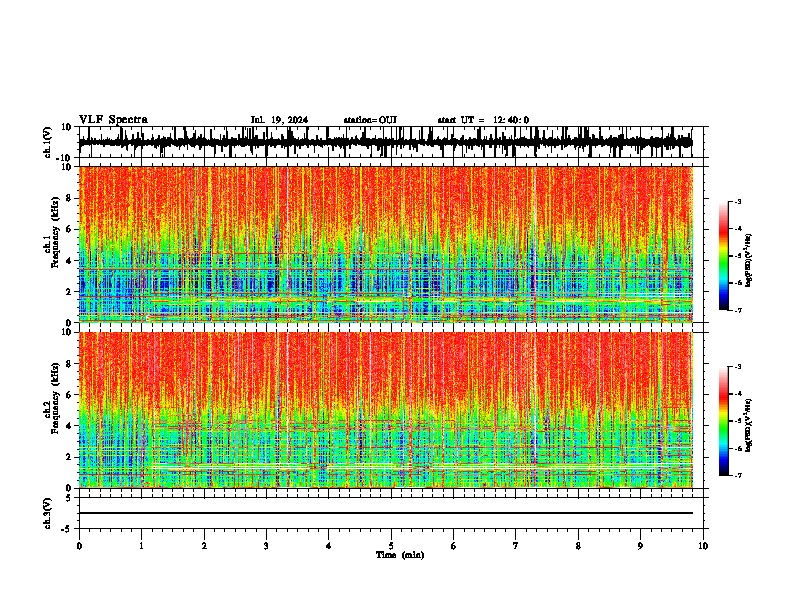Click the ch.2 colorbar log(PSD) label
The height and width of the screenshot is (612, 792).
pos(749,425)
